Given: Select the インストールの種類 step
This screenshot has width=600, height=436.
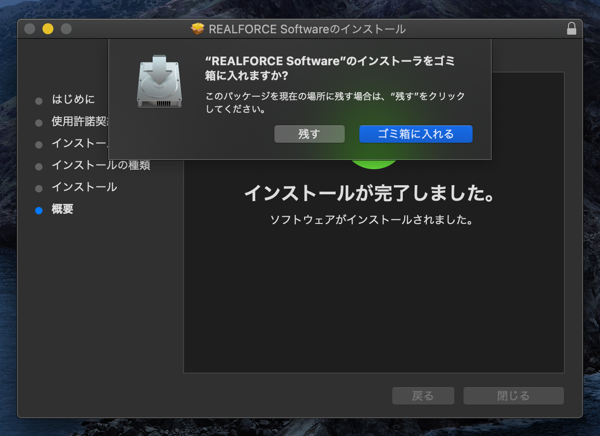Looking at the screenshot, I should pos(101,165).
